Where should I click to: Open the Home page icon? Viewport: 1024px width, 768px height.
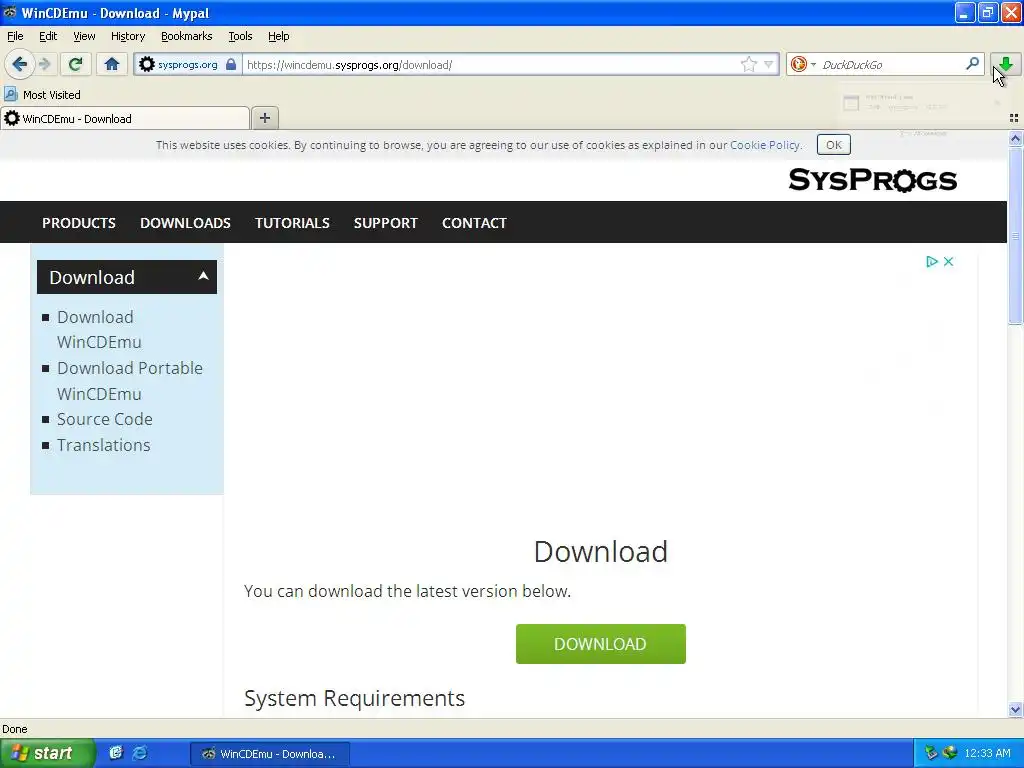(112, 64)
